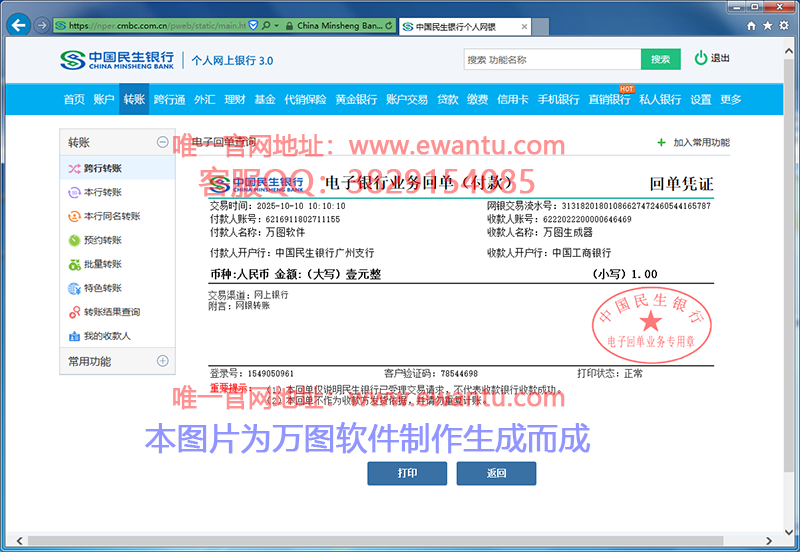The image size is (800, 552).
Task: Open the 手机银行 navigation item
Action: pos(558,99)
